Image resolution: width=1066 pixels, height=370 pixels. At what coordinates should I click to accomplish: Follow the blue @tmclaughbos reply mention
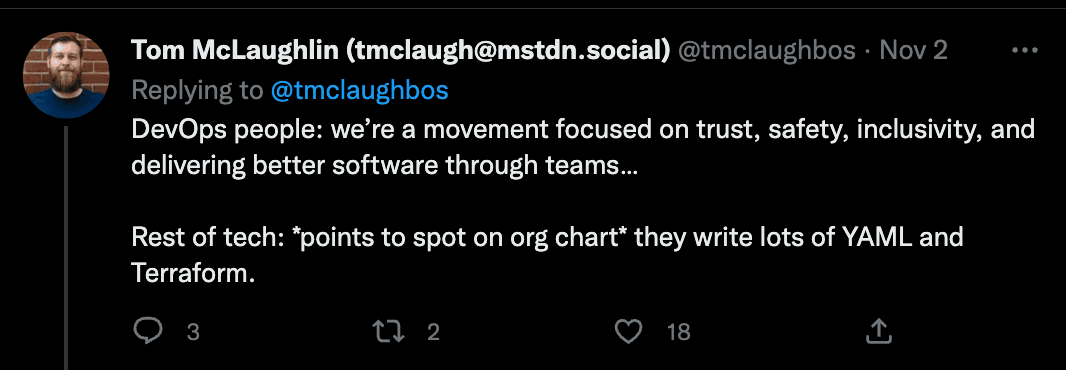coord(359,90)
